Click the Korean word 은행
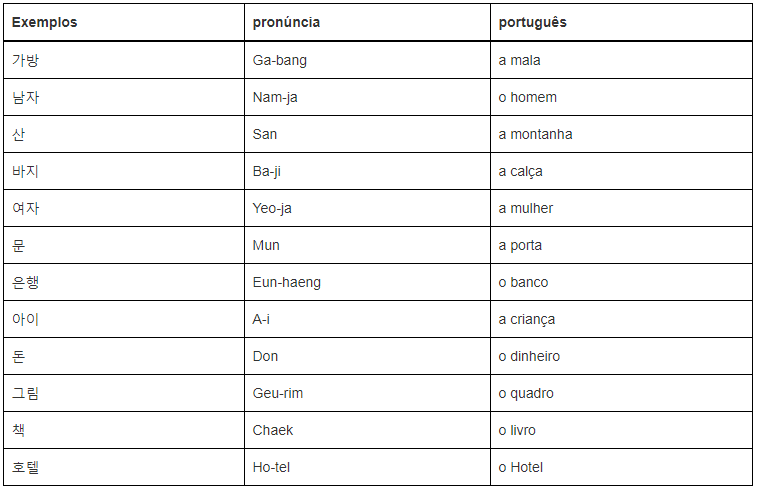The width and height of the screenshot is (758, 489). pyautogui.click(x=26, y=282)
